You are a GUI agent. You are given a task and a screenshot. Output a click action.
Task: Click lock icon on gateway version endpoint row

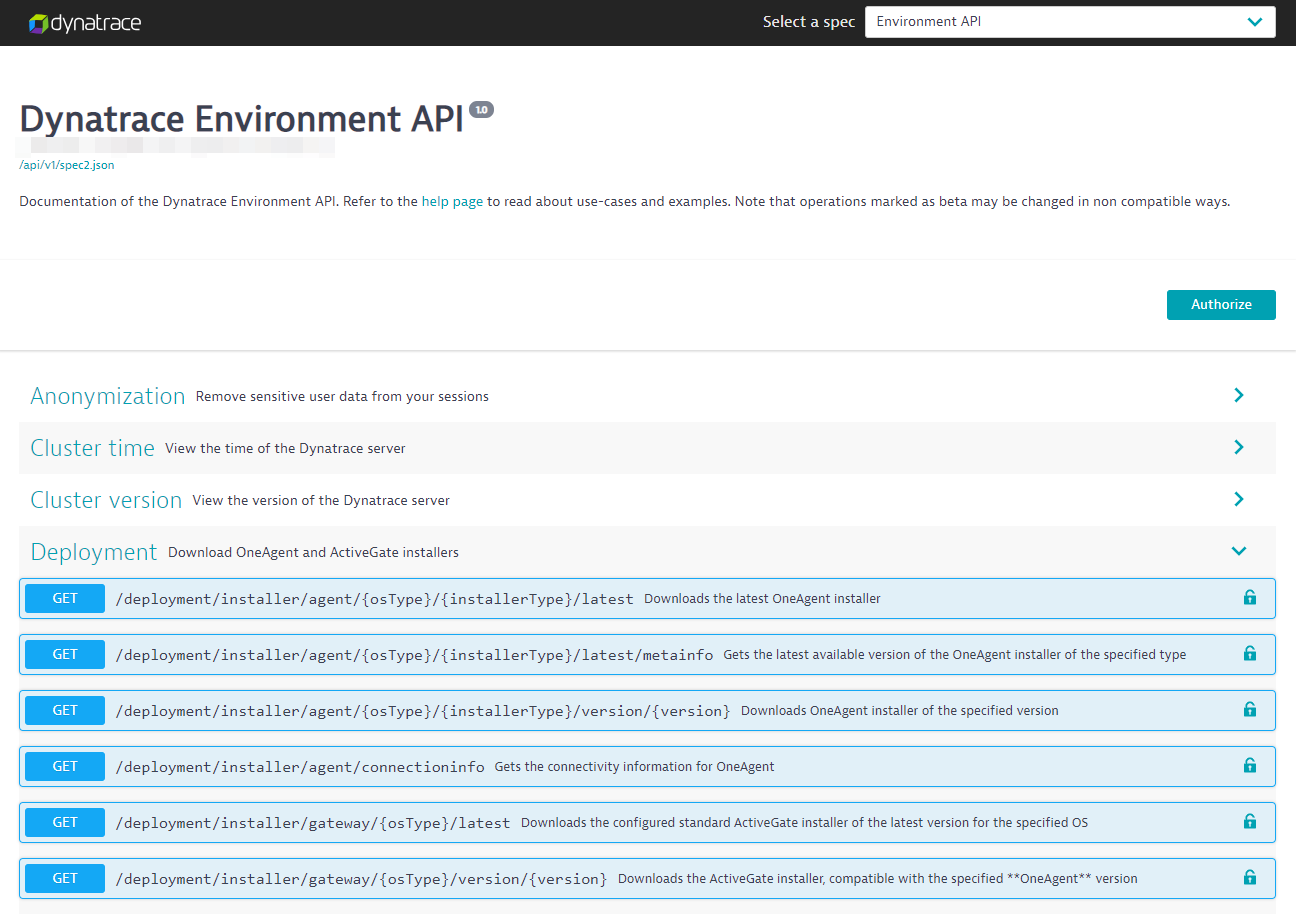(1249, 878)
